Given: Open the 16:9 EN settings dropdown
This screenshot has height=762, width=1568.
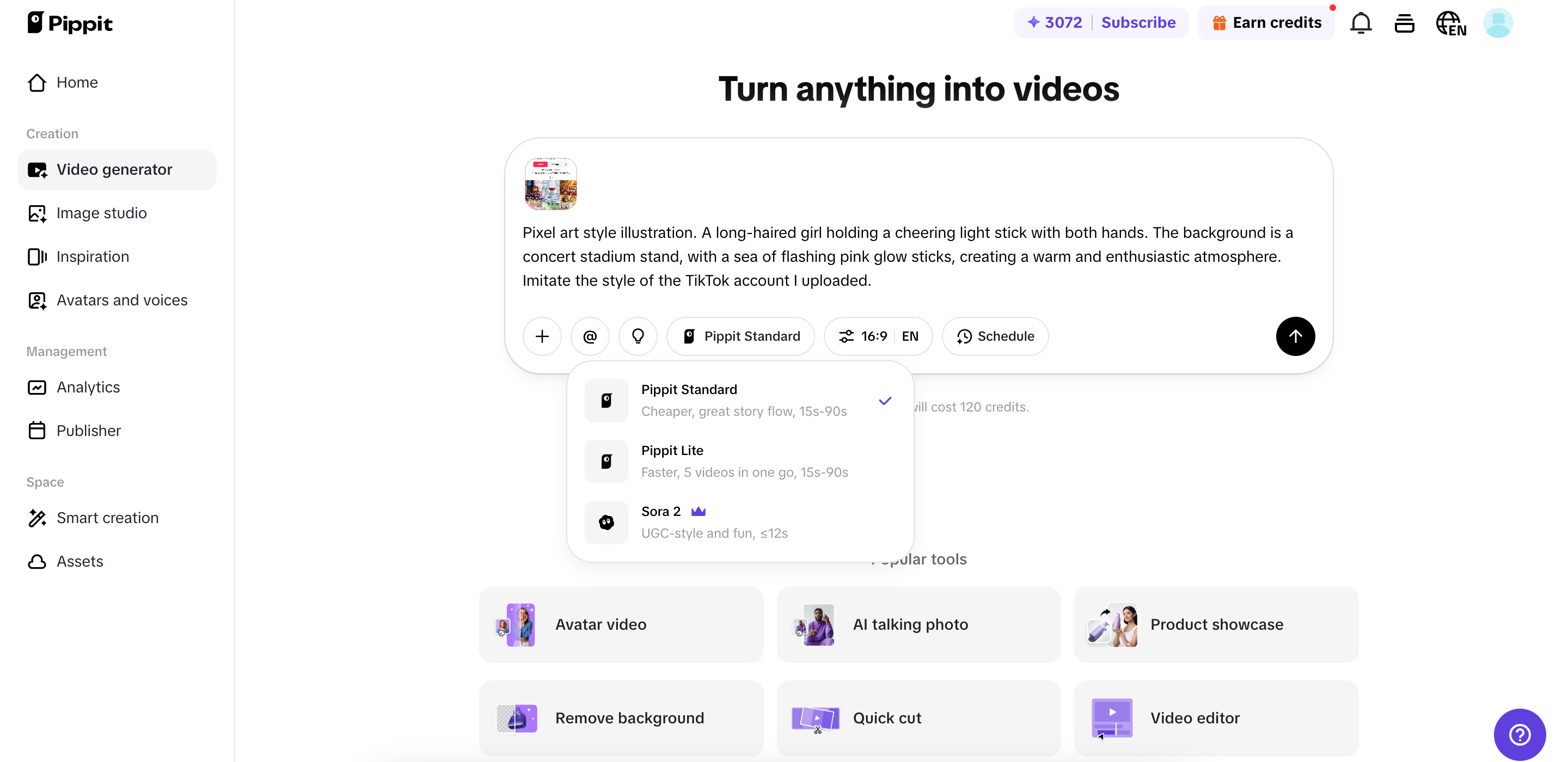Looking at the screenshot, I should [x=877, y=336].
